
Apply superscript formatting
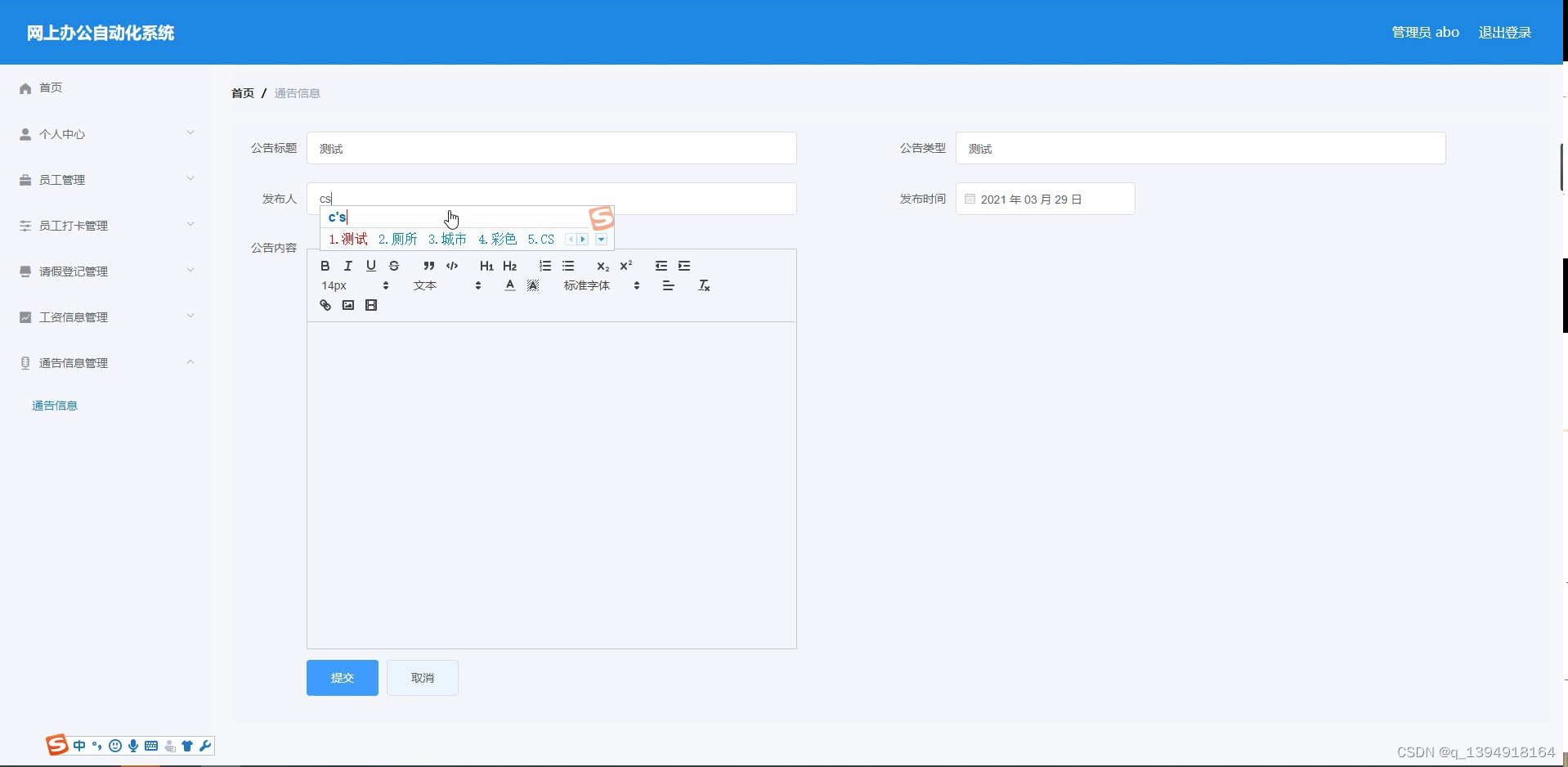(x=625, y=266)
